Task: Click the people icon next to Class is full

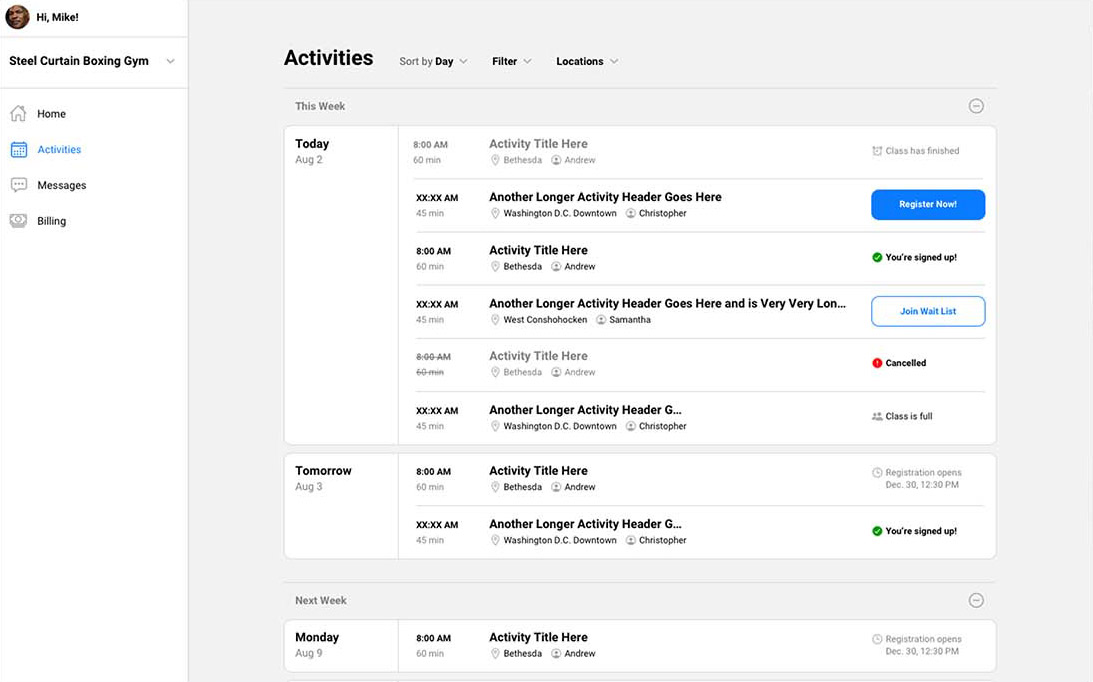Action: 875,416
